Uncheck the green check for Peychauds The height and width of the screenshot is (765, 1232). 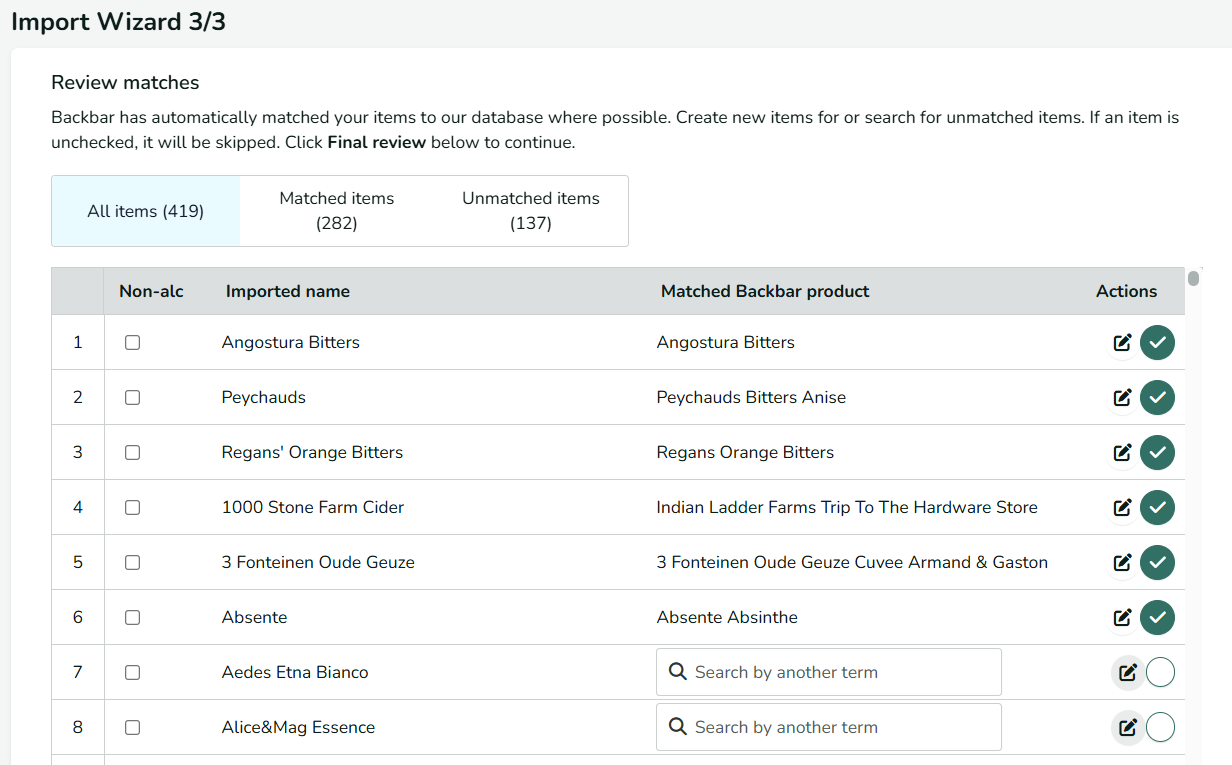pos(1158,398)
